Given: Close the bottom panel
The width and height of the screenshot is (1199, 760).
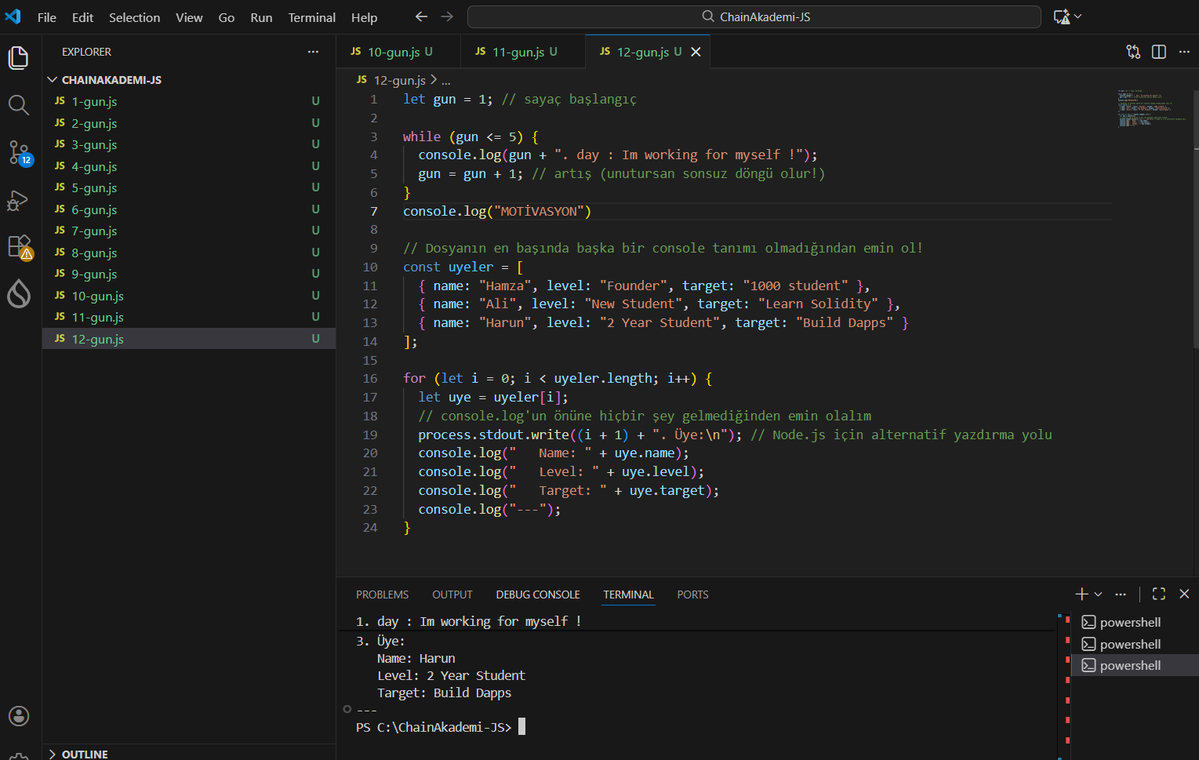Looking at the screenshot, I should [x=1184, y=594].
